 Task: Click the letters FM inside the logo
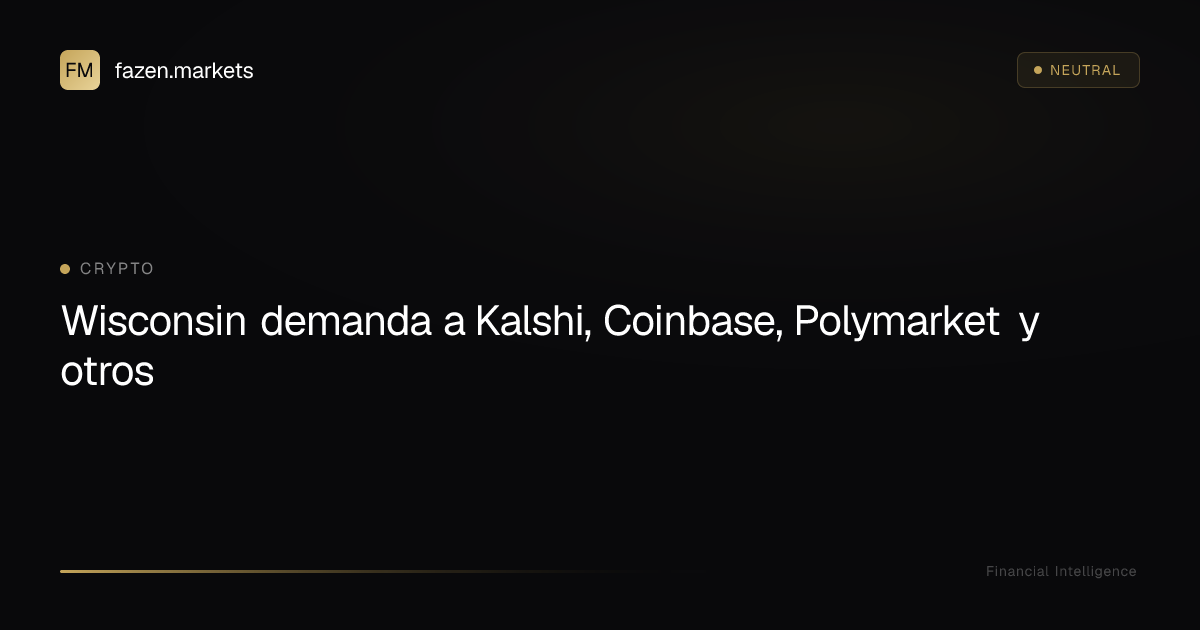click(x=80, y=70)
